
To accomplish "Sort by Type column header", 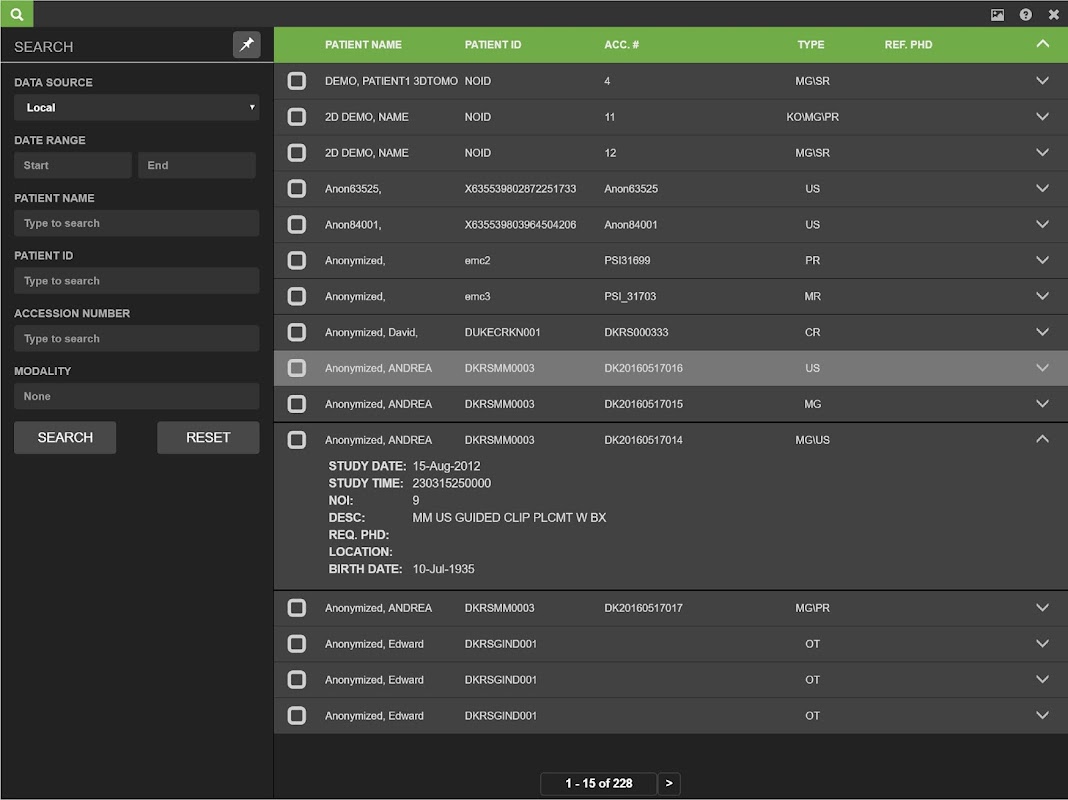I will (x=810, y=45).
